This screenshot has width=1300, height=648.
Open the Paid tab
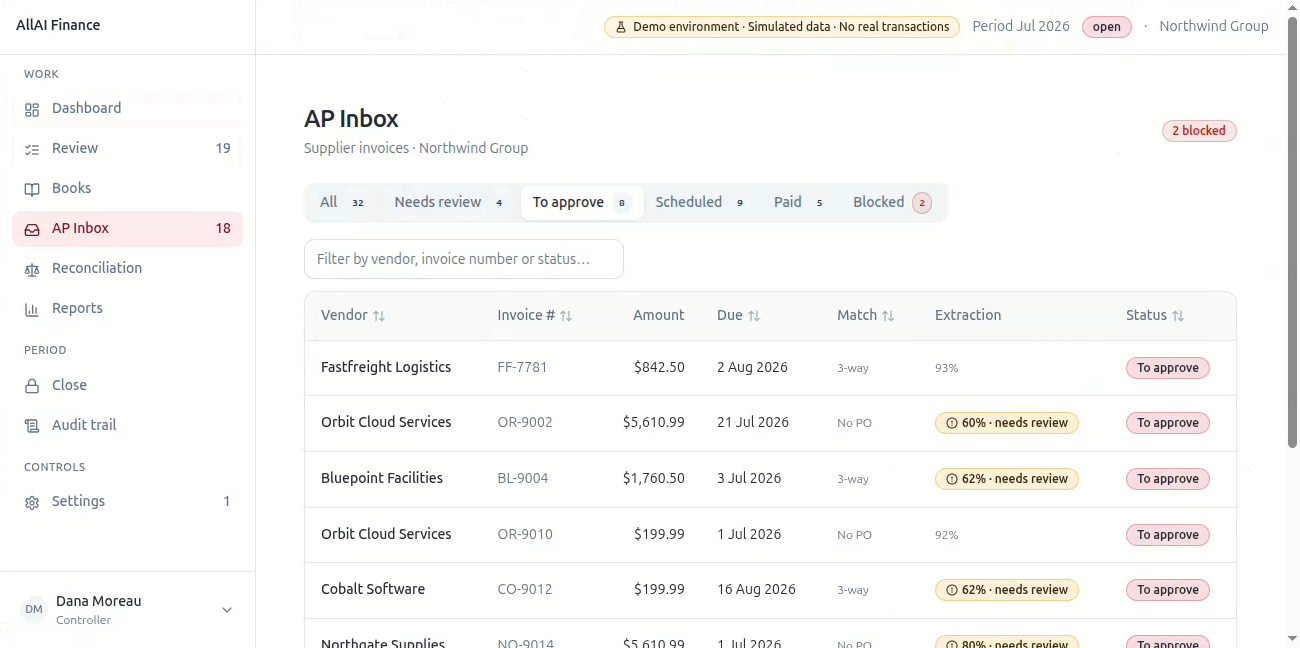click(800, 202)
